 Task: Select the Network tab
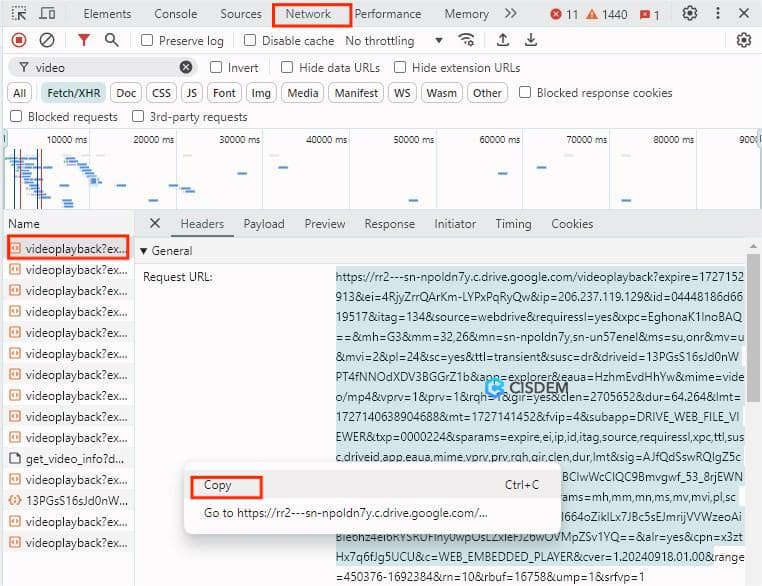point(308,14)
